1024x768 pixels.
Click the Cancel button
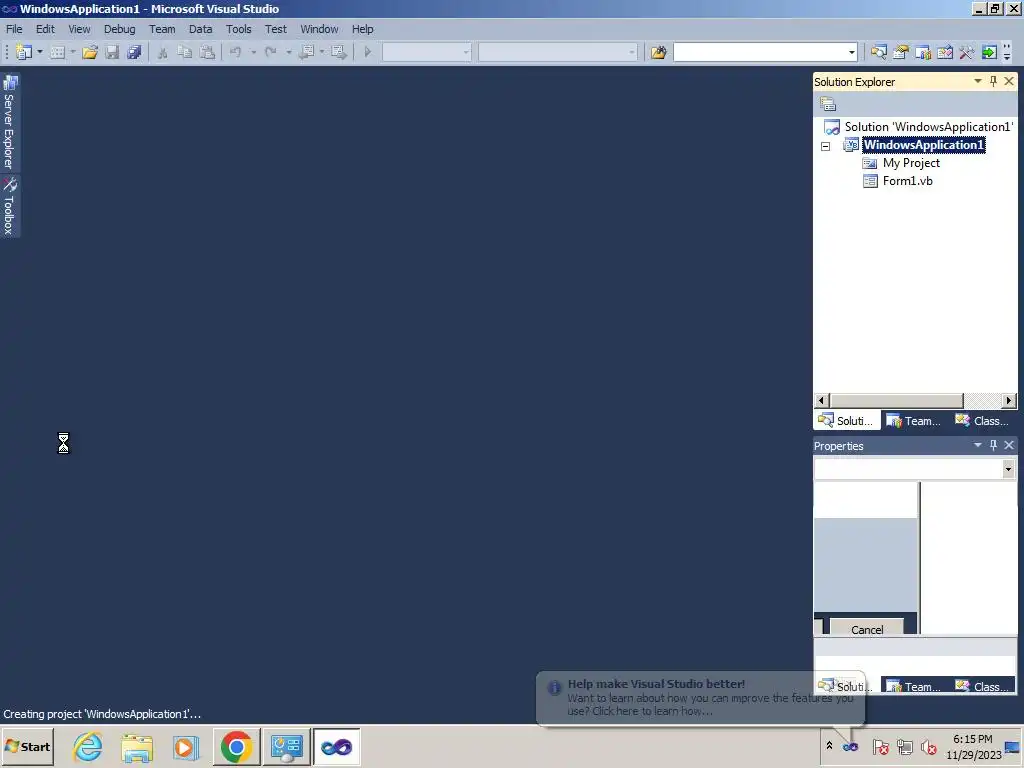pos(867,628)
